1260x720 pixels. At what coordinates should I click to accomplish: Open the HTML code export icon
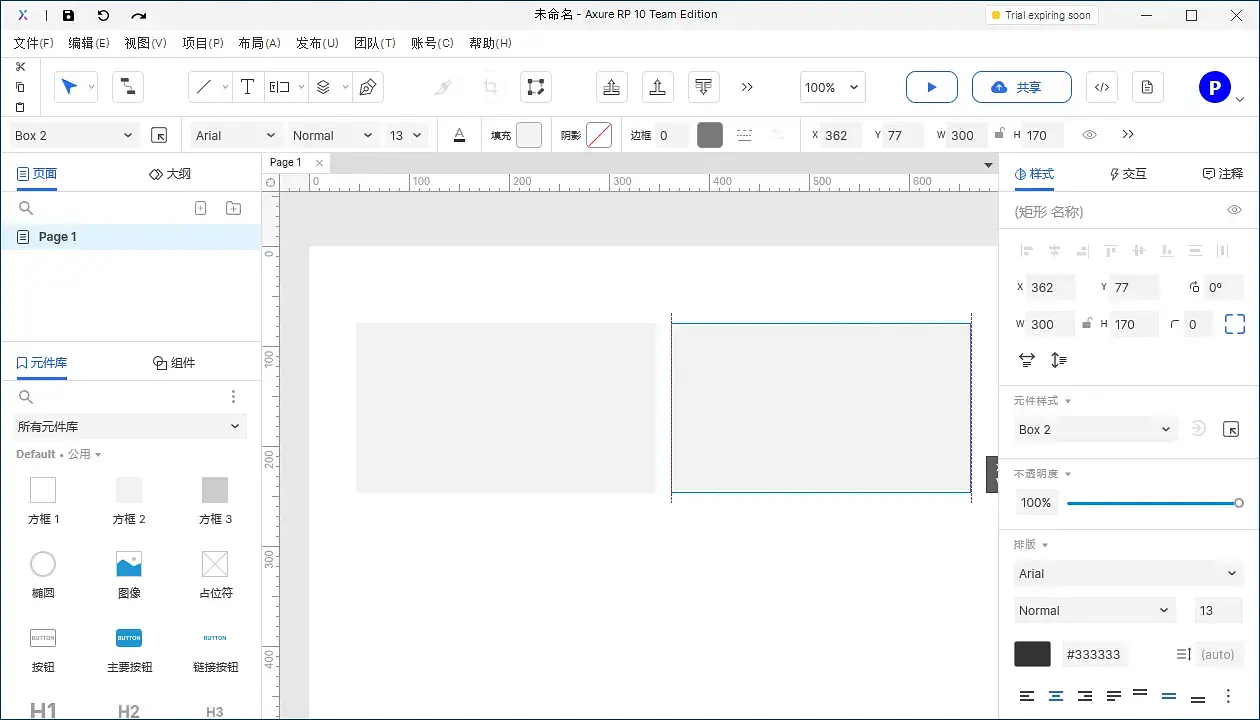1101,87
